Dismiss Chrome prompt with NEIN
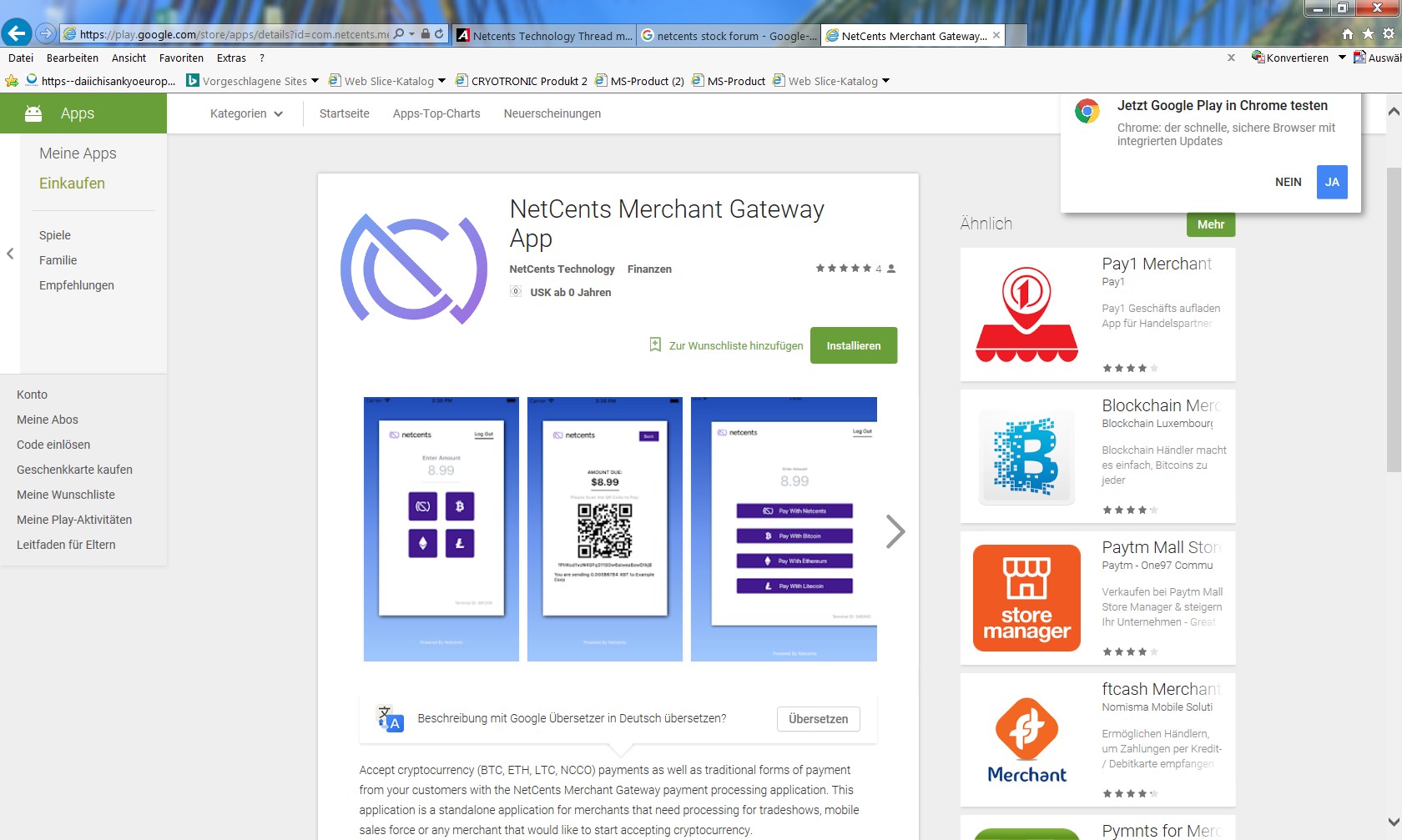 pos(1288,182)
